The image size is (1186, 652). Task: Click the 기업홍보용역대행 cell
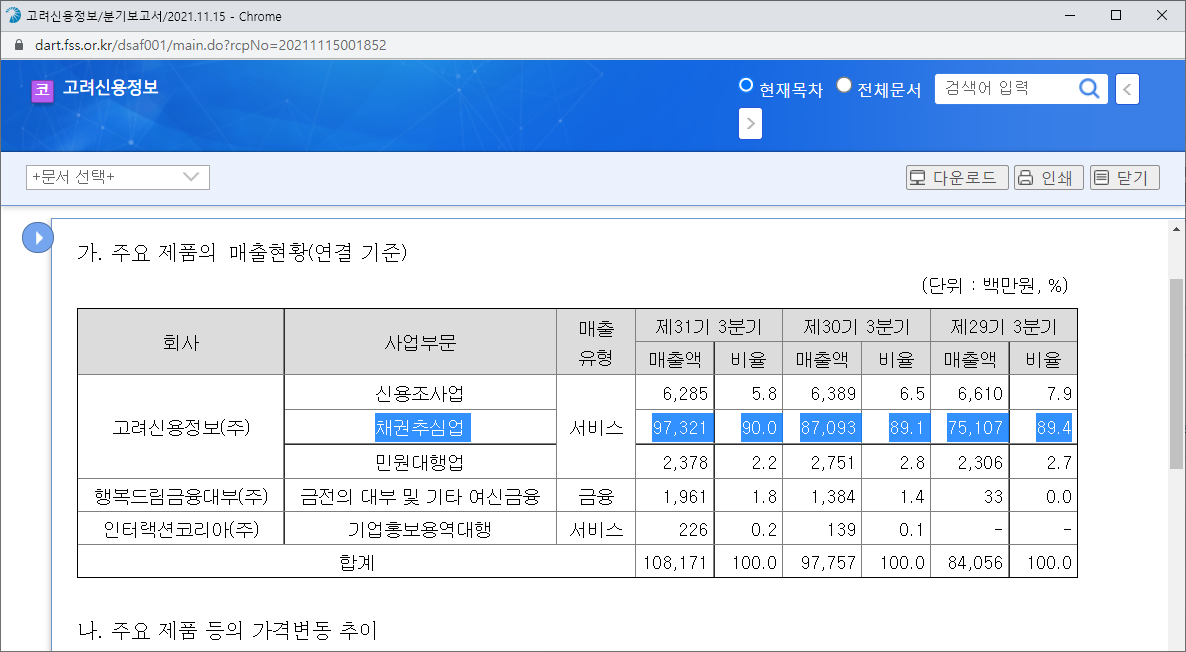[x=420, y=529]
